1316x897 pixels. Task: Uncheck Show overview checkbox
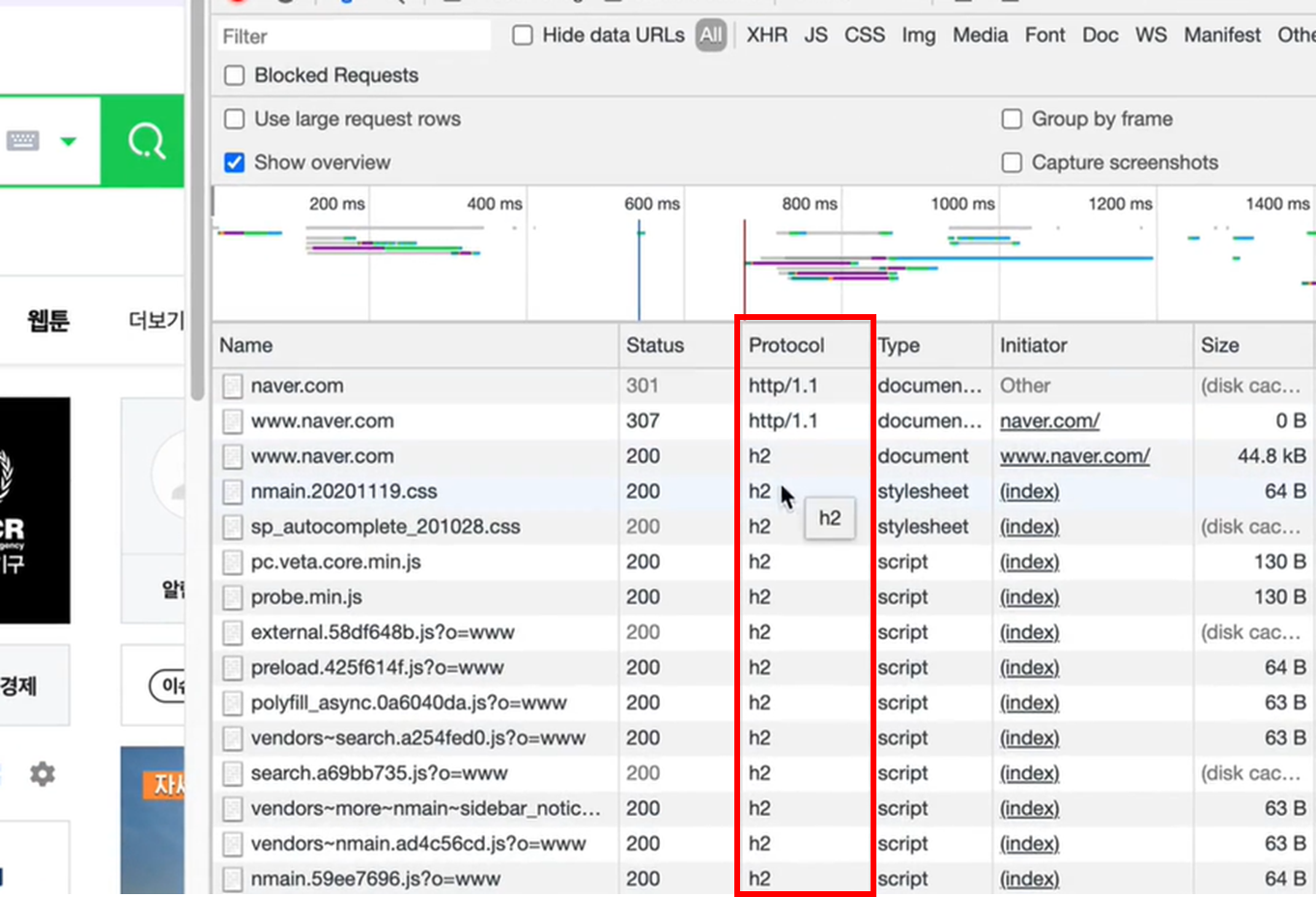click(234, 162)
